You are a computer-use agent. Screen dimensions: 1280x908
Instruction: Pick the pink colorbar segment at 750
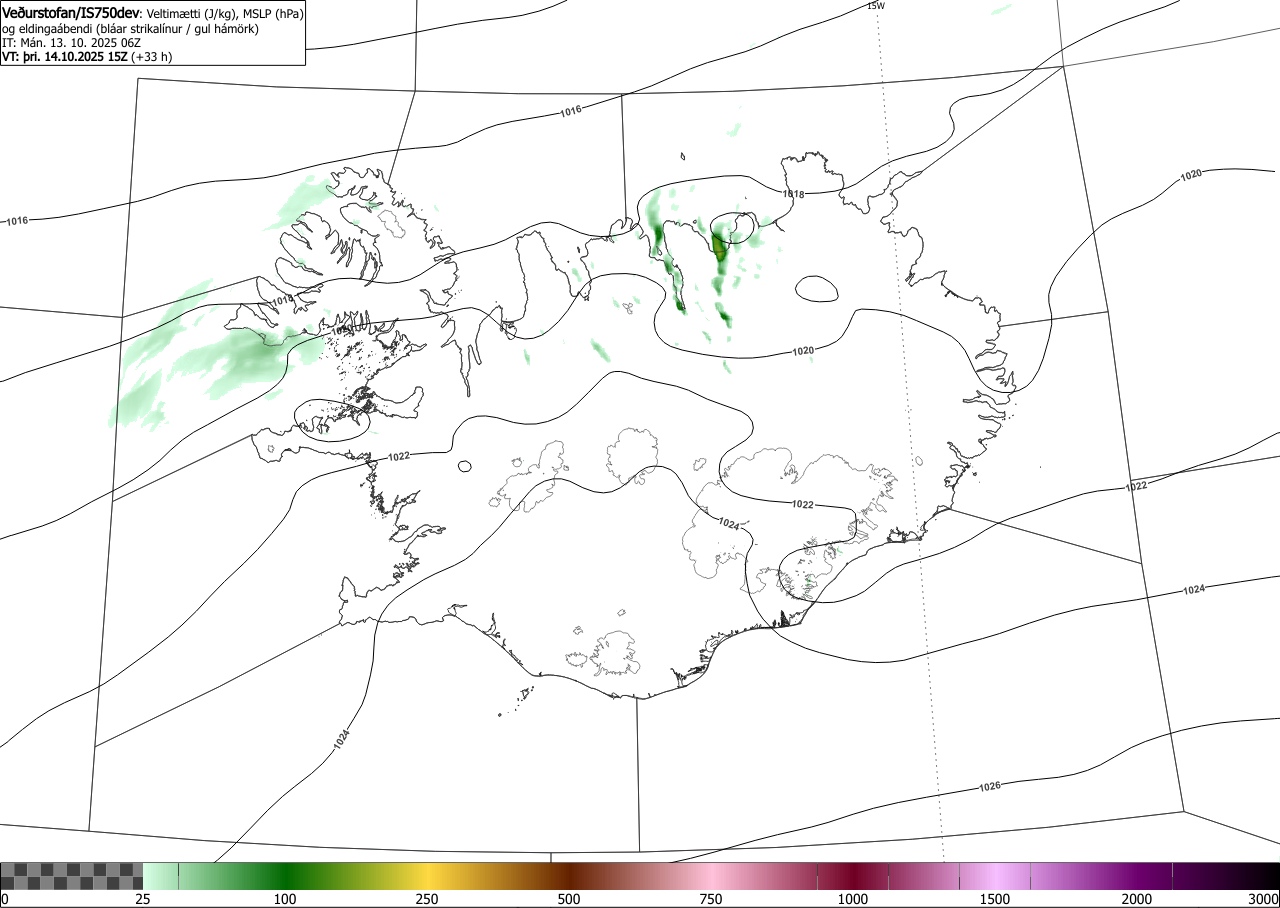coord(711,876)
